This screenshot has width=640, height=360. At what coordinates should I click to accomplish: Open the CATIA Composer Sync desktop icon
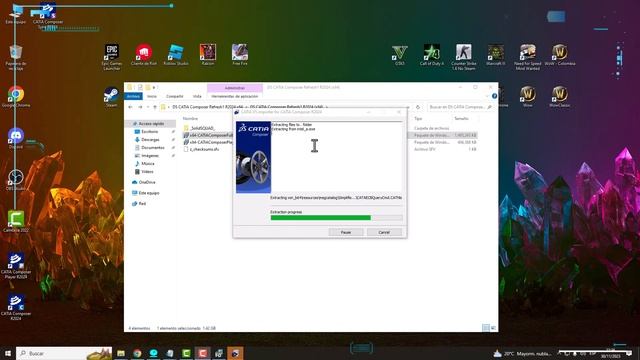click(48, 16)
